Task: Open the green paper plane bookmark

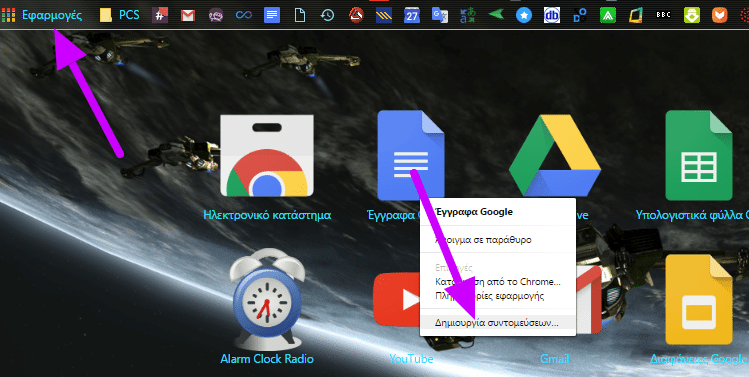Action: point(496,15)
